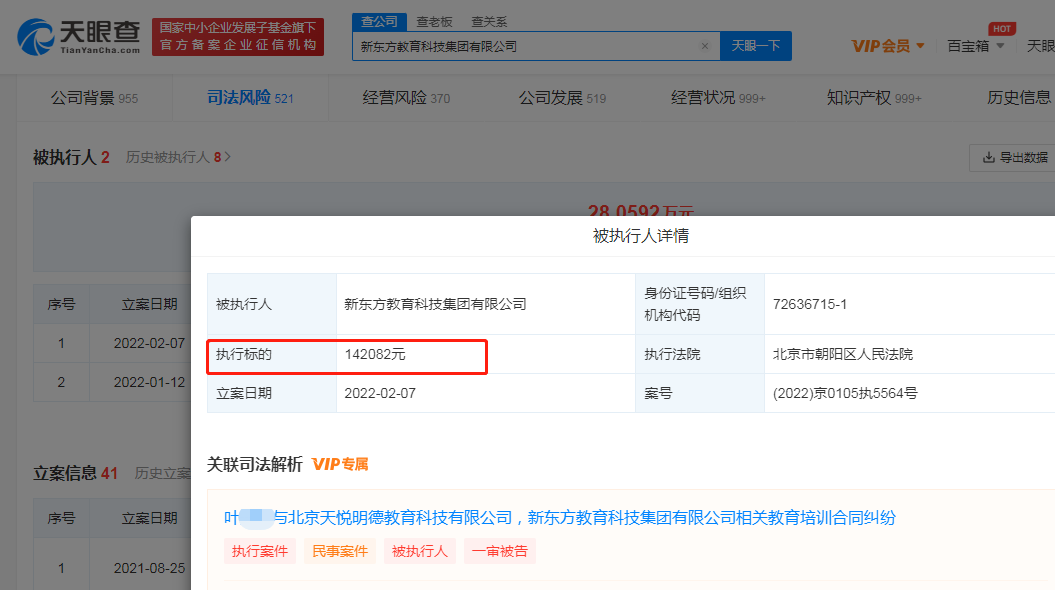Image resolution: width=1055 pixels, height=590 pixels.
Task: Click inside the company search input field
Action: [520, 46]
